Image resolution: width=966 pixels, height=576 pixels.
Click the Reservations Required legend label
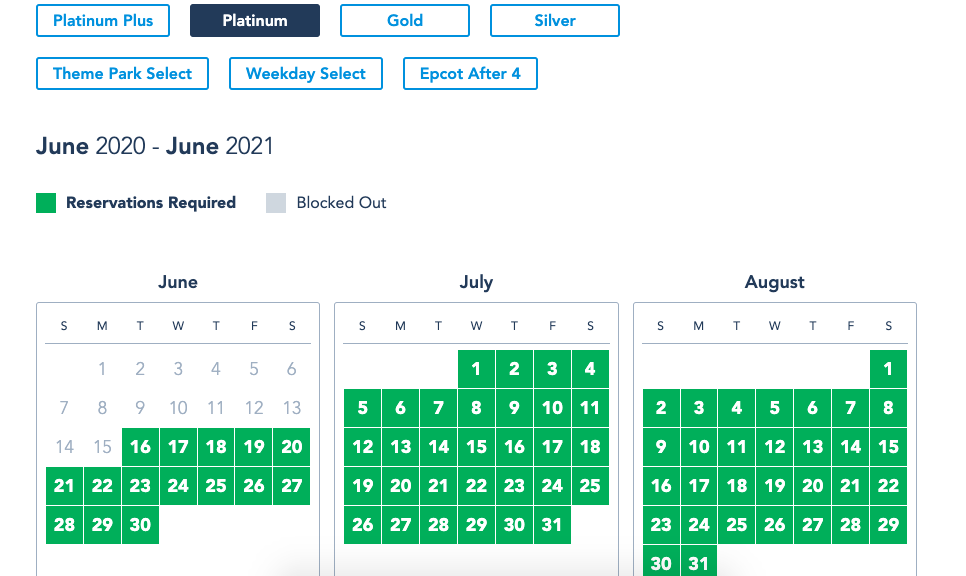tap(151, 203)
